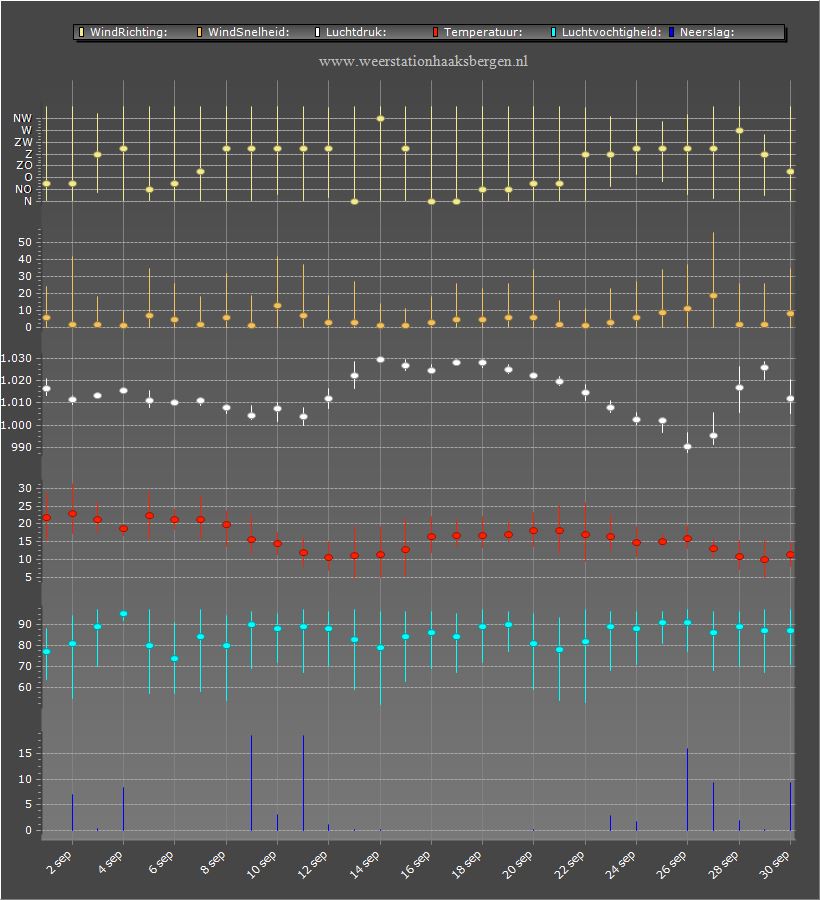Click the 990 pressure axis label
Viewport: 820px width, 900px height.
(22, 447)
